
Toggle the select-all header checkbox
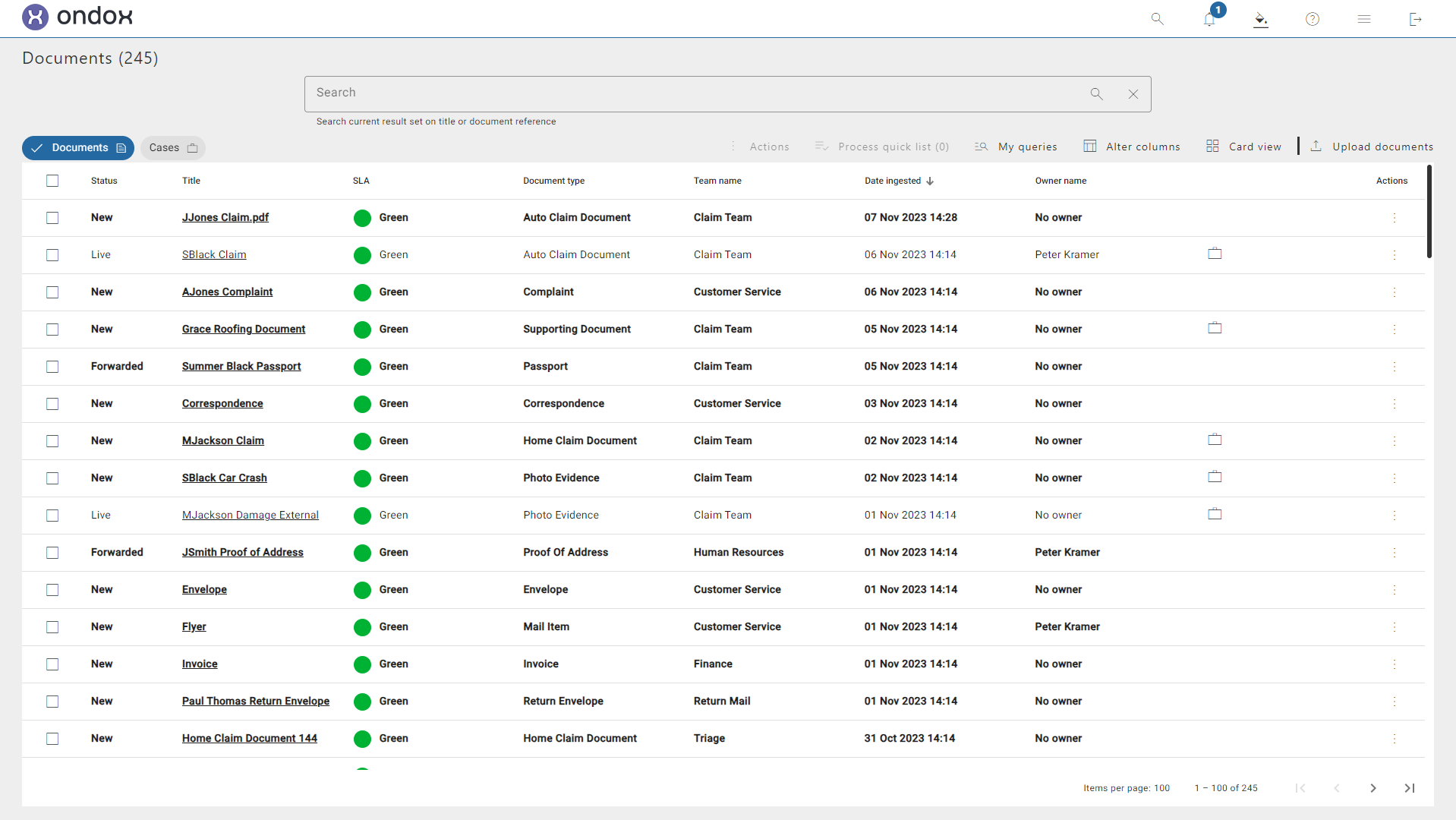pos(52,181)
